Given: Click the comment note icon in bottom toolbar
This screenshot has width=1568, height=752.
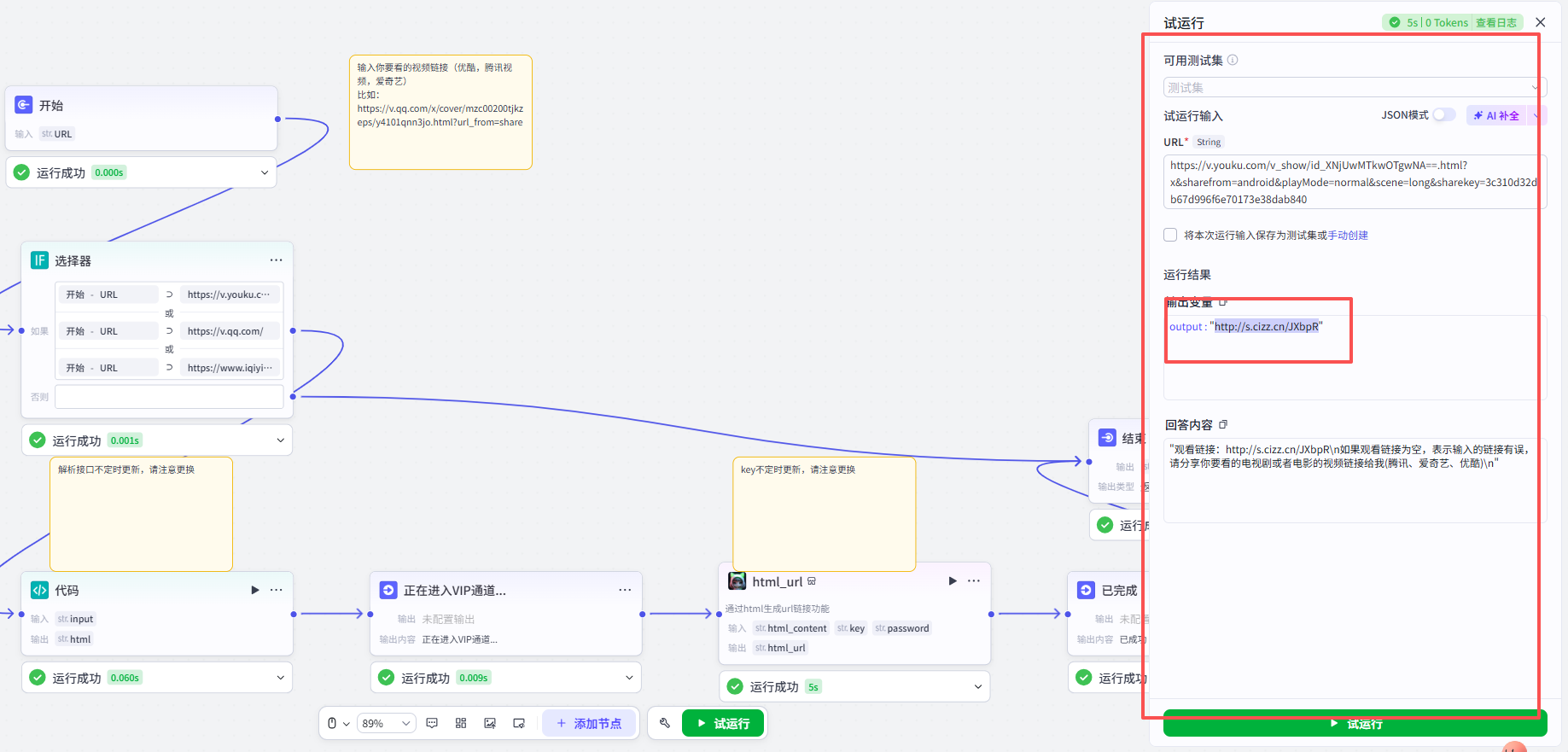Looking at the screenshot, I should (432, 723).
